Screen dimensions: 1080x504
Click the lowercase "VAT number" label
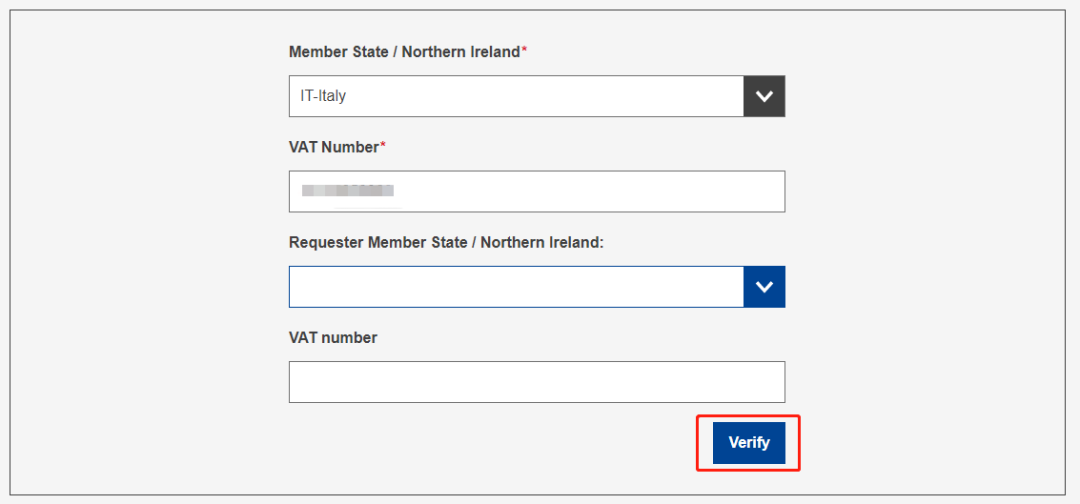click(x=333, y=338)
